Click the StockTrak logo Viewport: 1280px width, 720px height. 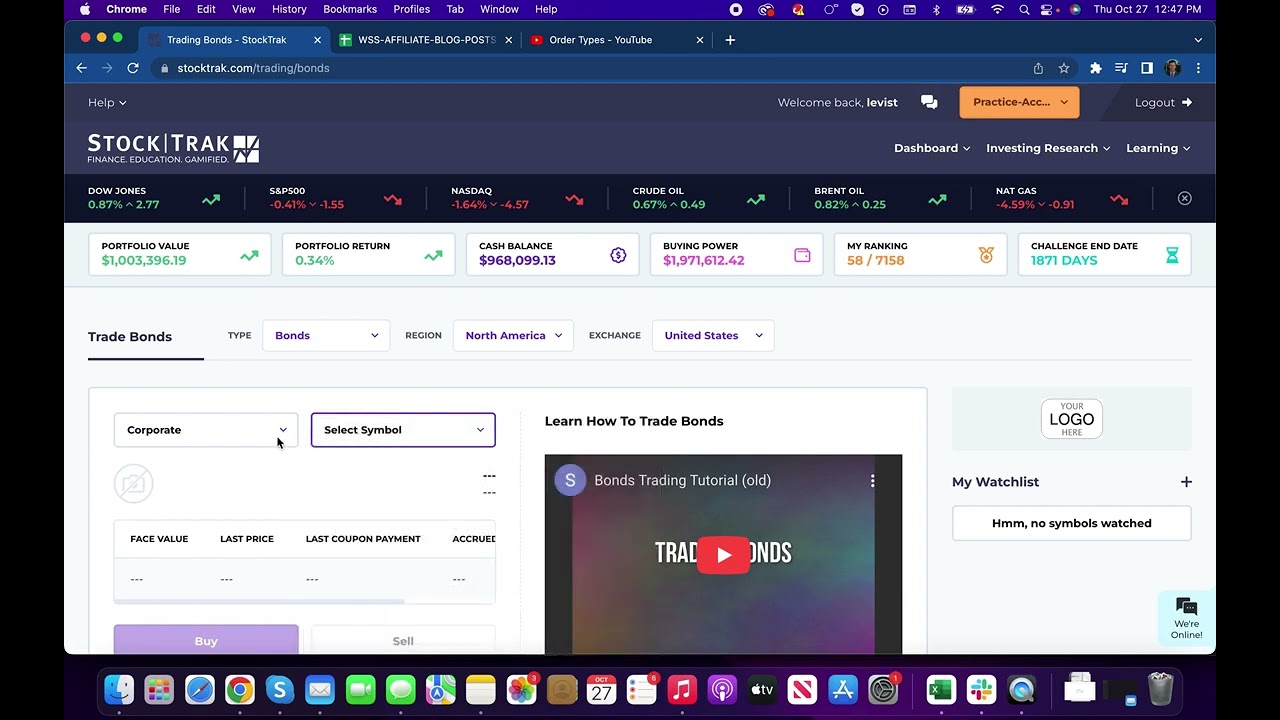coord(173,148)
